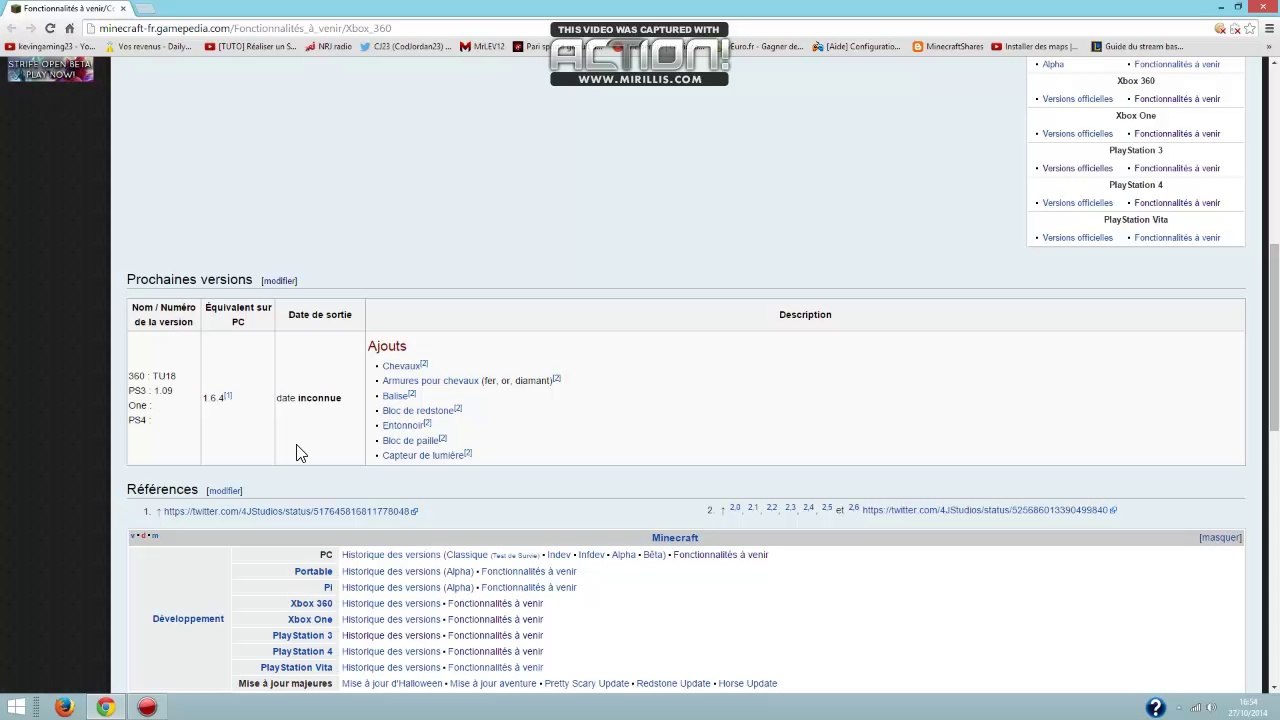Open the Guide du stream bookmark
Viewport: 1280px width, 720px height.
[1137, 46]
